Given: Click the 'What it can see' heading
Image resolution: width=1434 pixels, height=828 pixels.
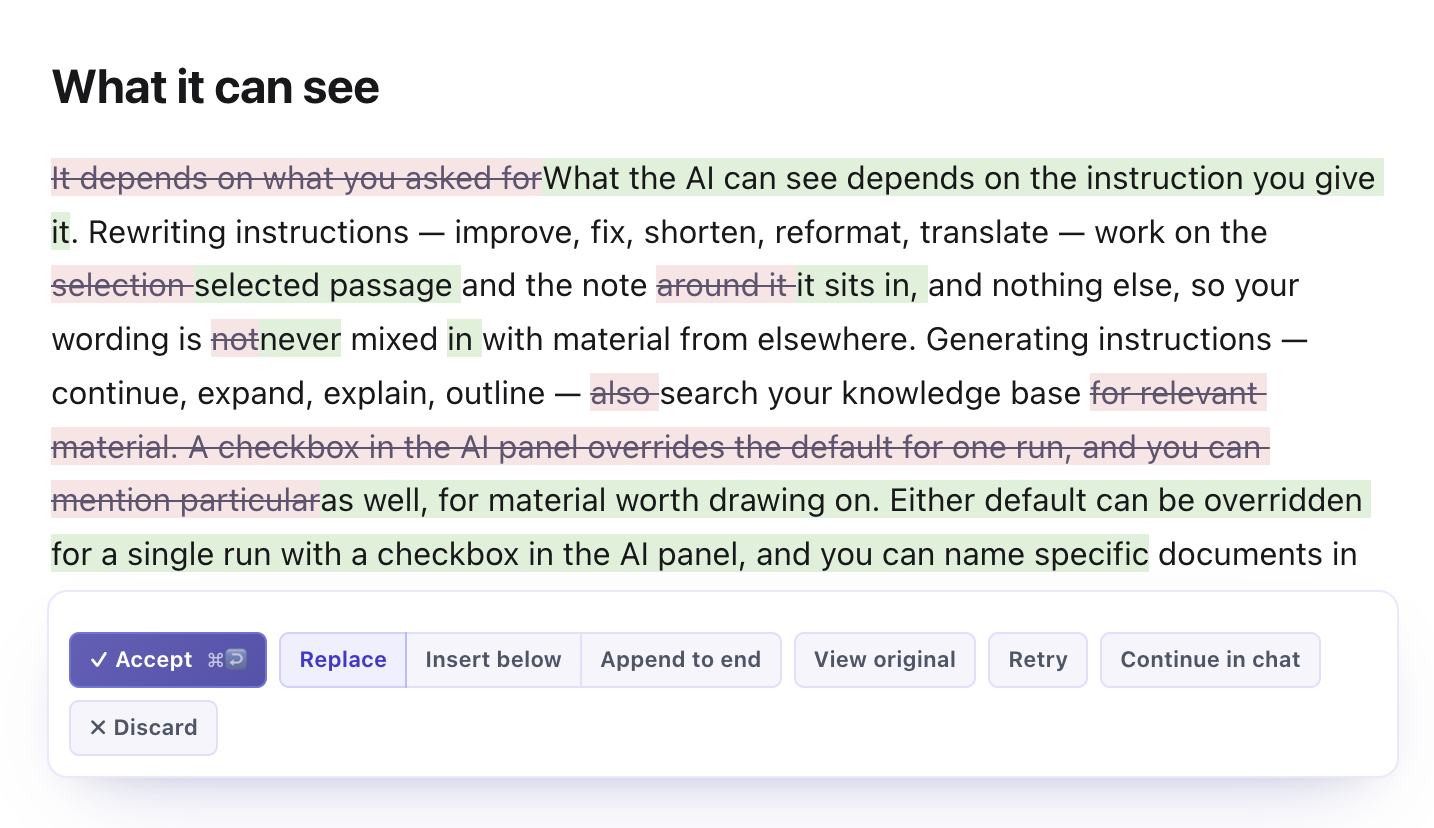Looking at the screenshot, I should coord(215,87).
